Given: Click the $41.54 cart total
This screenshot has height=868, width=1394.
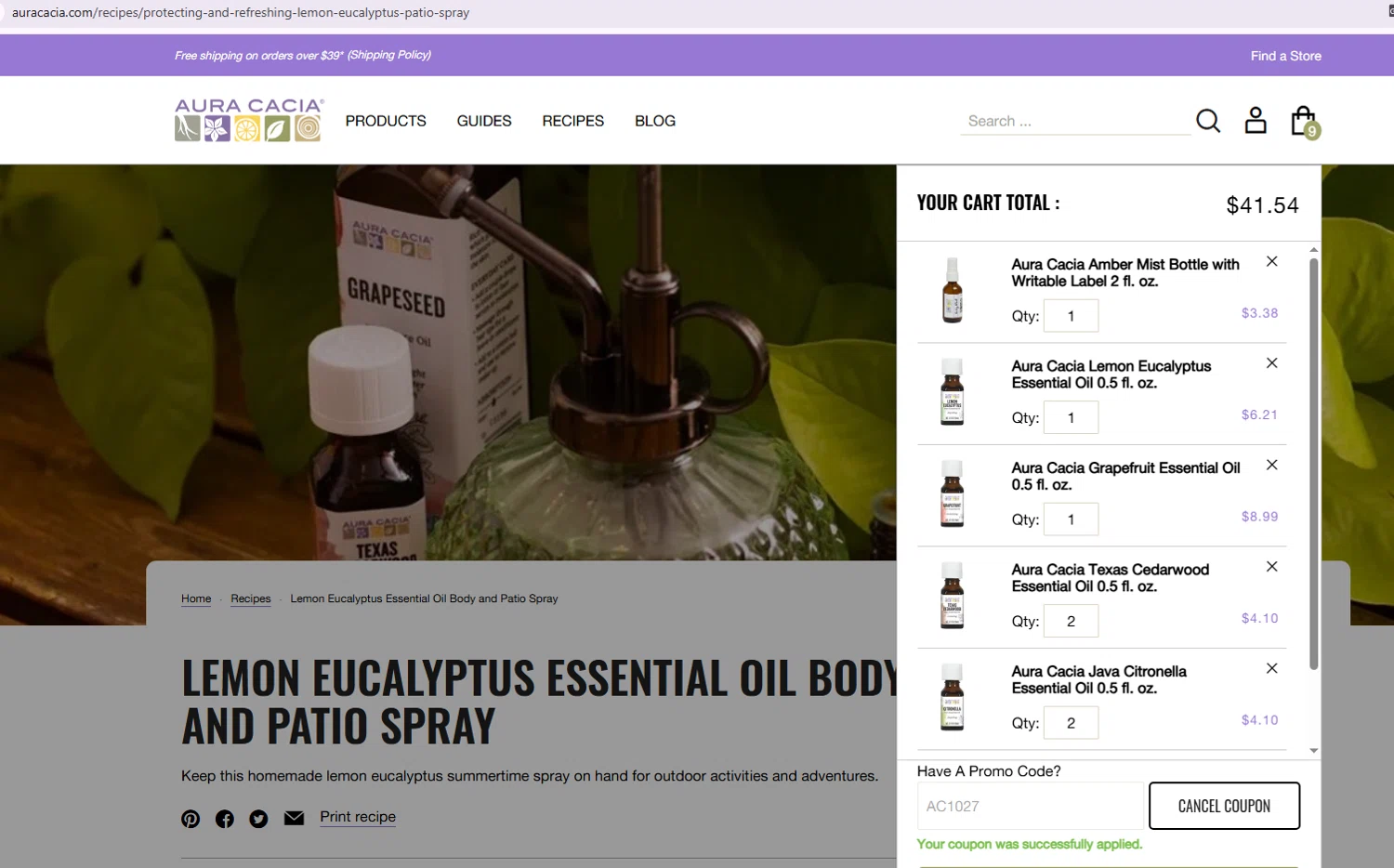Looking at the screenshot, I should pyautogui.click(x=1262, y=205).
